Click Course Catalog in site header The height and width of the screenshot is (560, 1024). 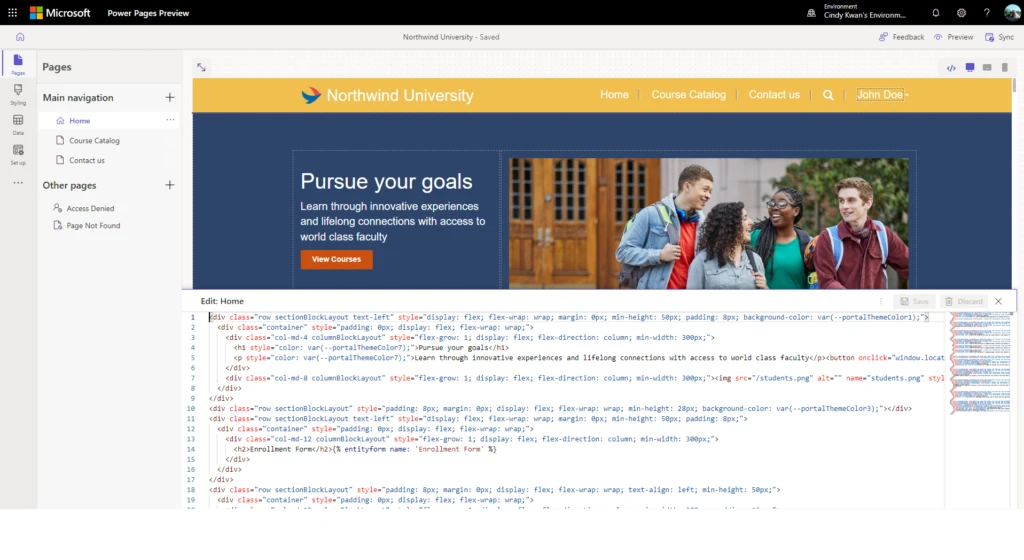coord(688,95)
